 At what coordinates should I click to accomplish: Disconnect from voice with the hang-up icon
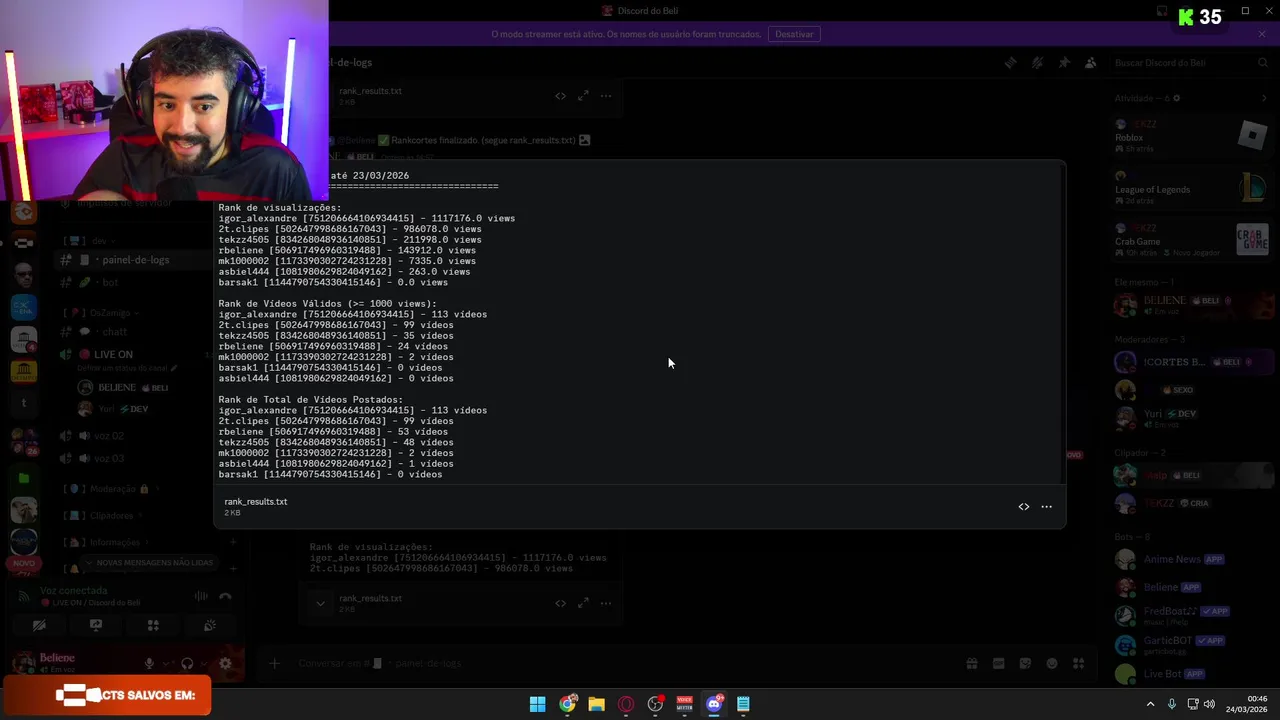pyautogui.click(x=225, y=597)
